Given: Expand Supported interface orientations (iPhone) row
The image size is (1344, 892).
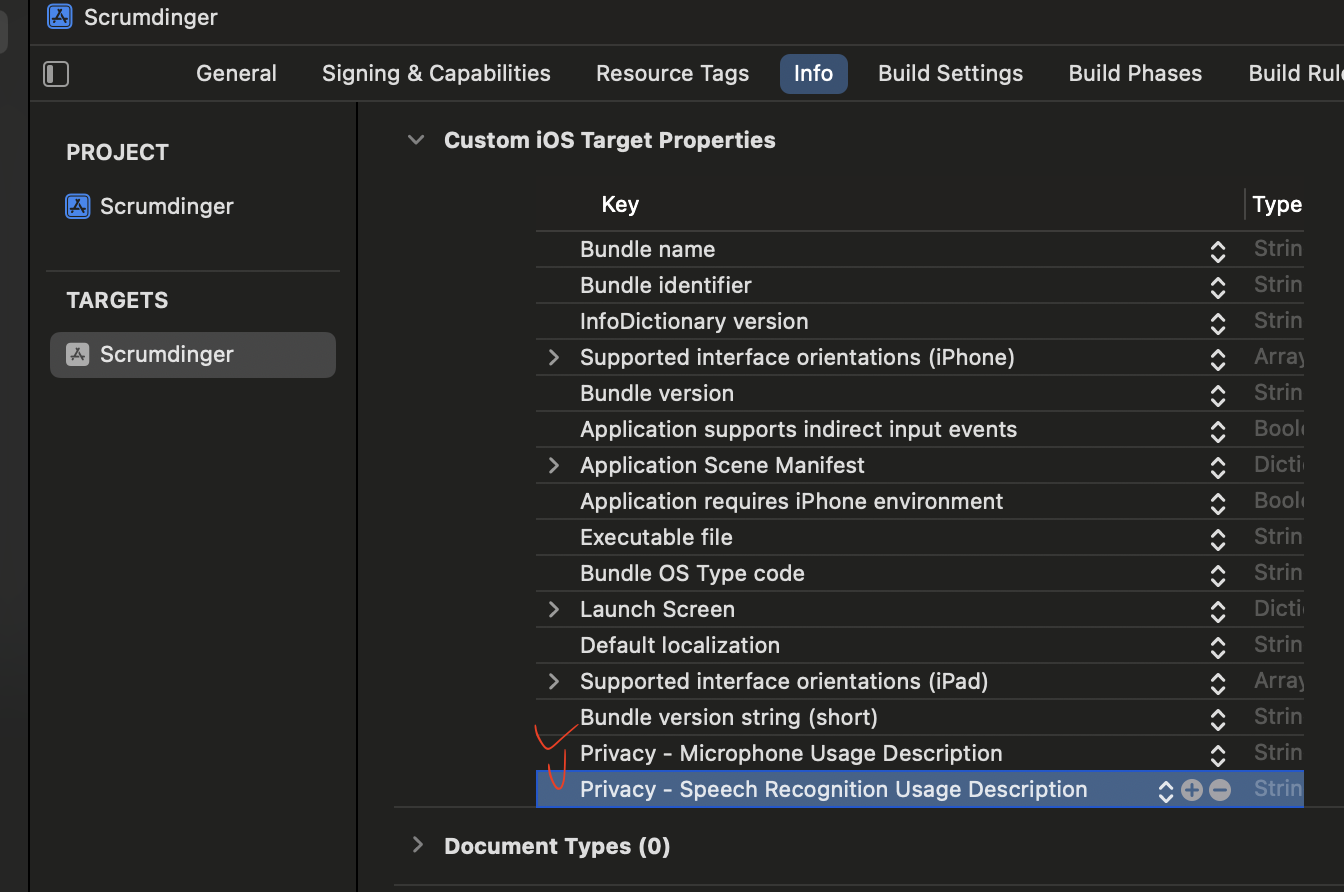Looking at the screenshot, I should tap(554, 357).
